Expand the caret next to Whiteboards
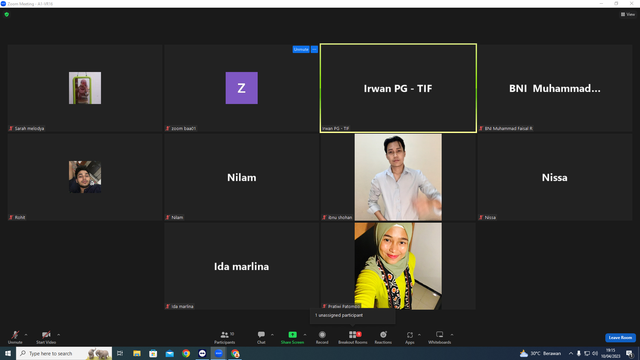The image size is (640, 360). pos(452,335)
